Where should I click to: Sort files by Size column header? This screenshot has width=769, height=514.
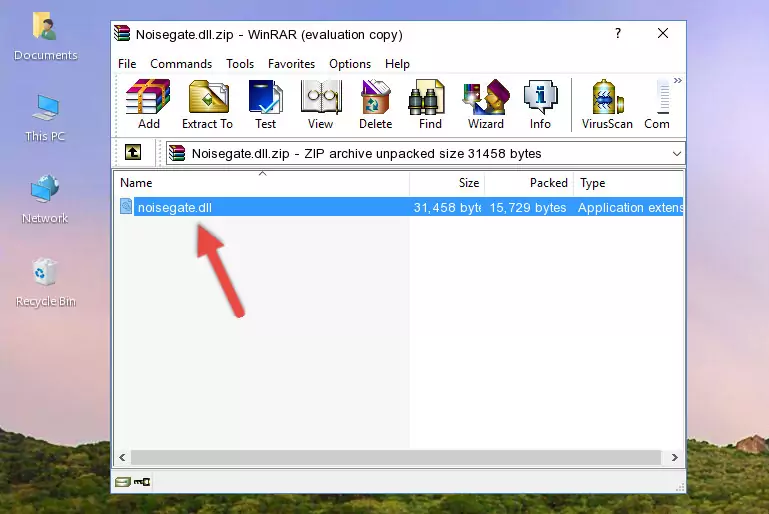tap(447, 183)
